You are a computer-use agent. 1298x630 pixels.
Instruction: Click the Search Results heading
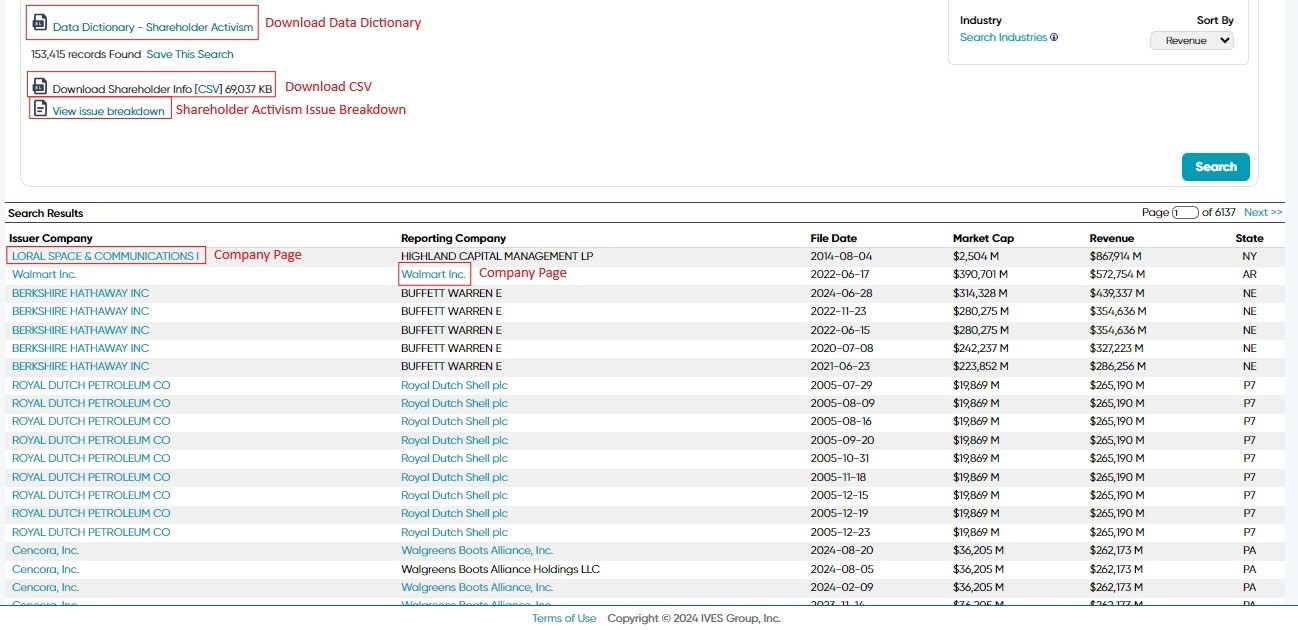point(46,213)
